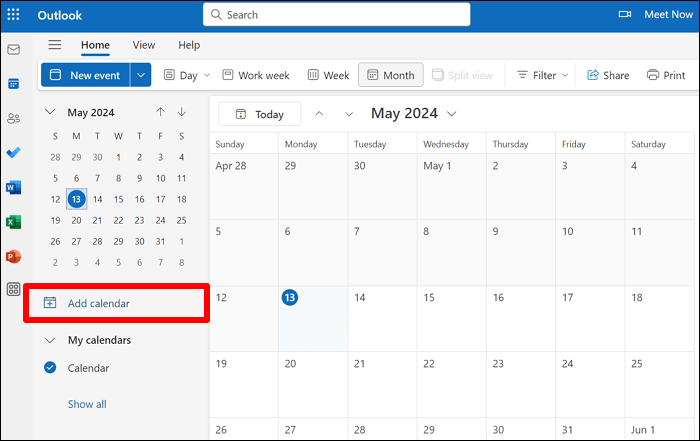Open More apps icon in sidebar
Screen dimensions: 700x441
click(x=13, y=289)
